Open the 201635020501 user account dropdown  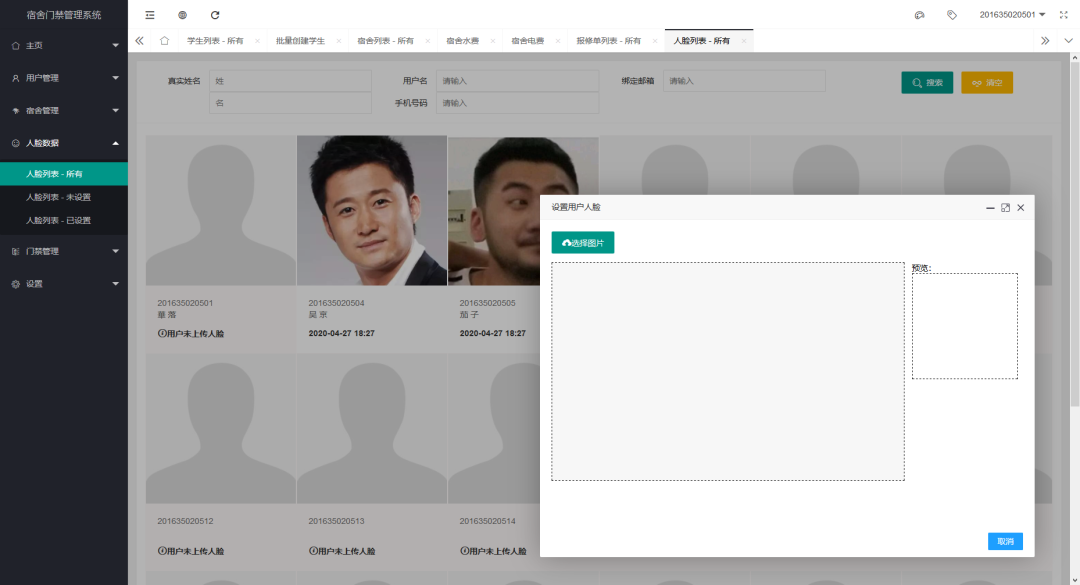coord(1012,15)
